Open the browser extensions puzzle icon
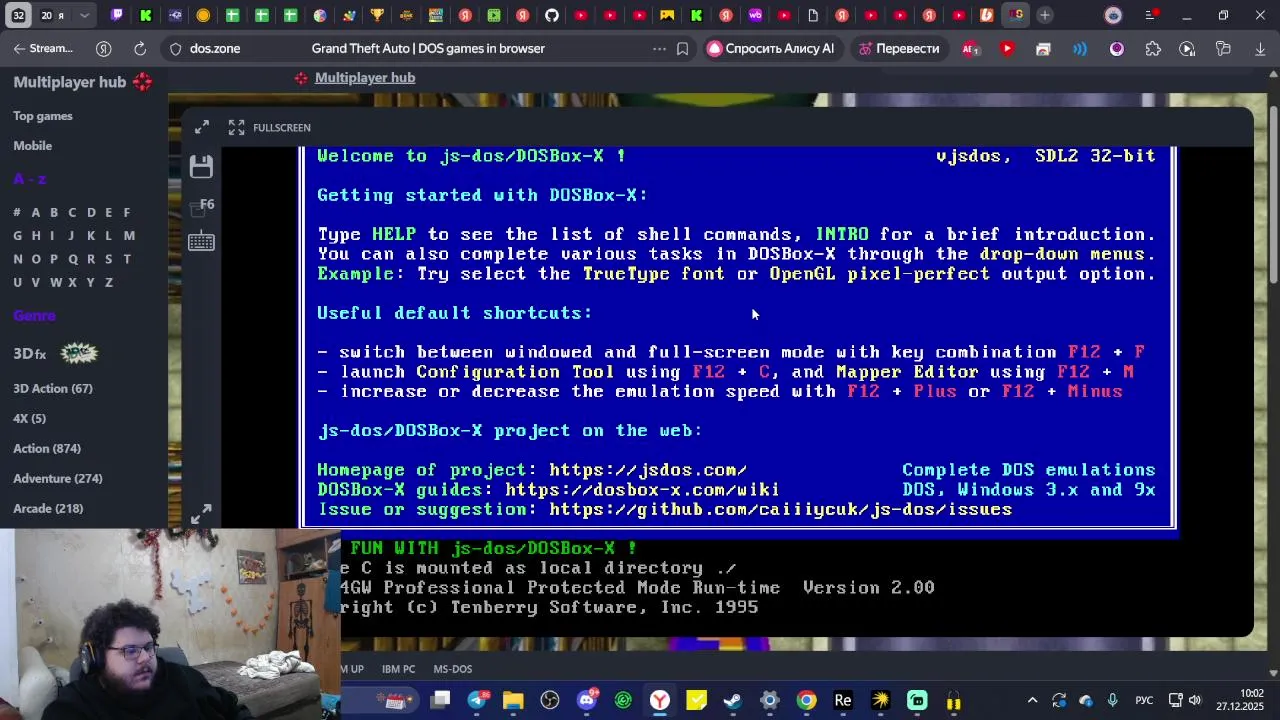 click(1153, 48)
